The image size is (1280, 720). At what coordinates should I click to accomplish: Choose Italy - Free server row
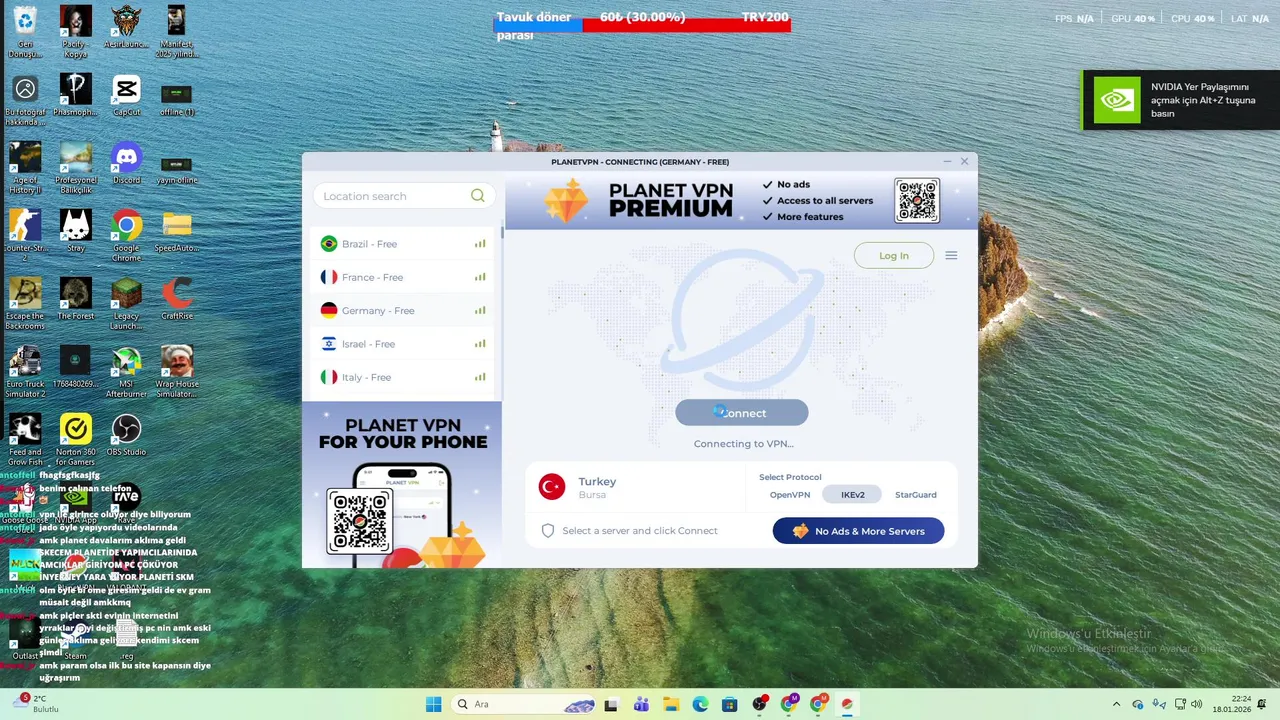point(402,377)
